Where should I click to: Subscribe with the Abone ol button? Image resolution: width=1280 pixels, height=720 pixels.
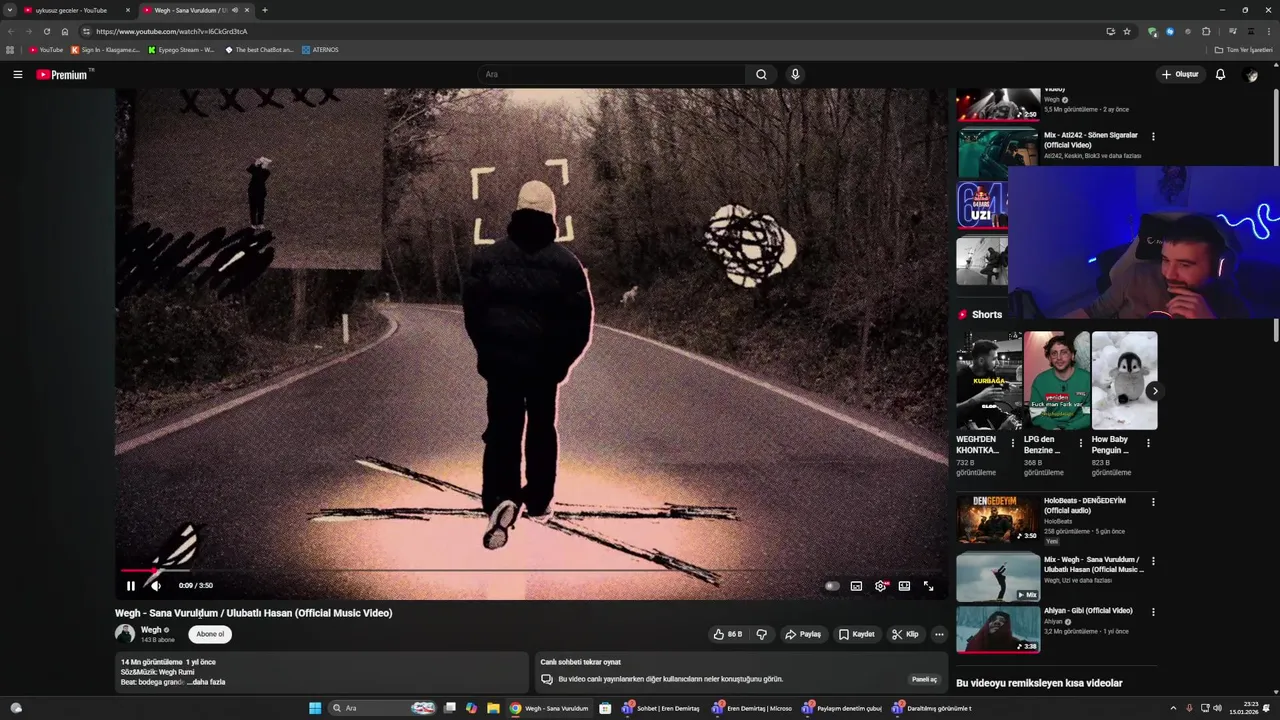[x=210, y=634]
